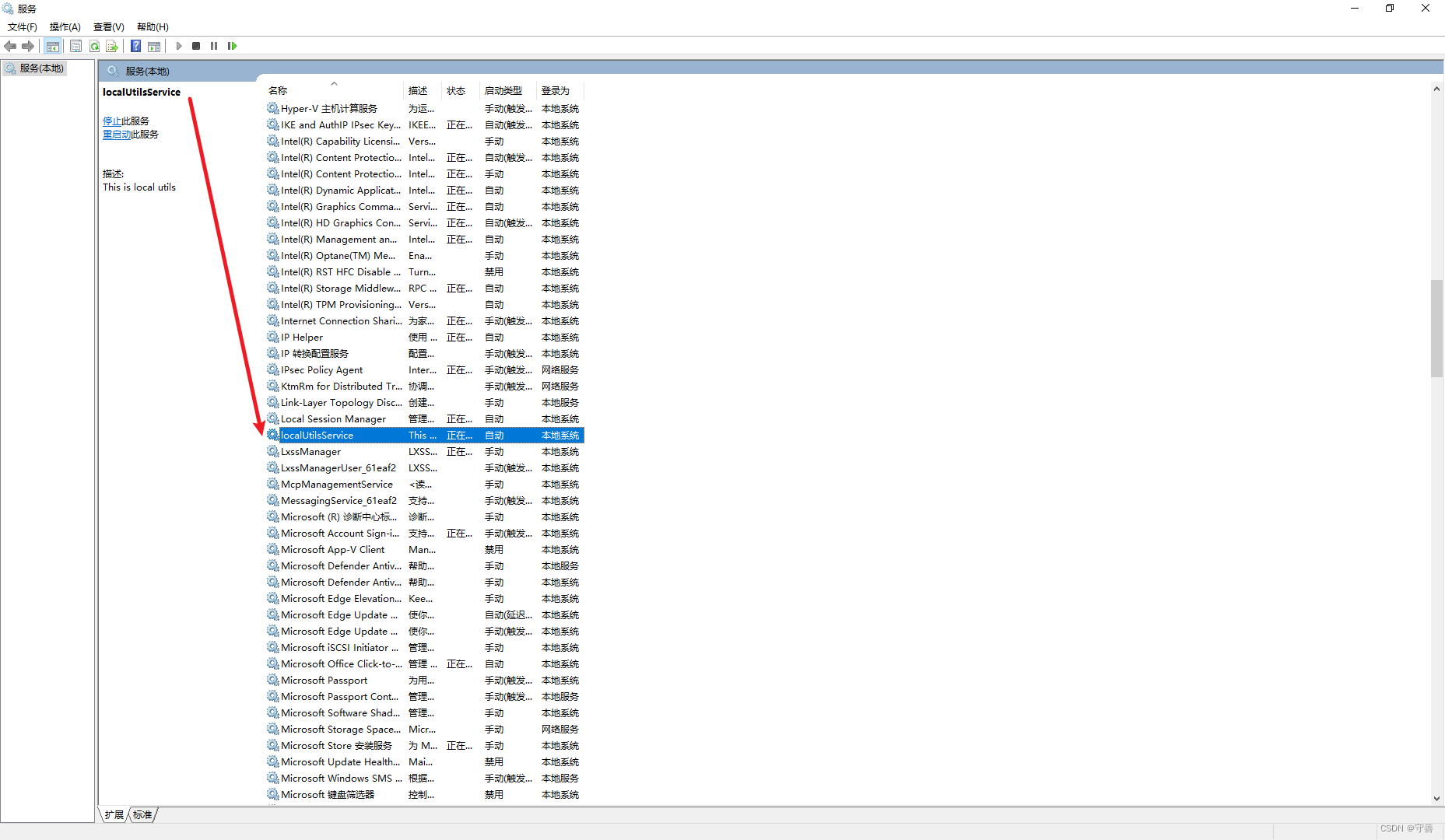Open the 查看(V) menu
1445x840 pixels.
109,27
